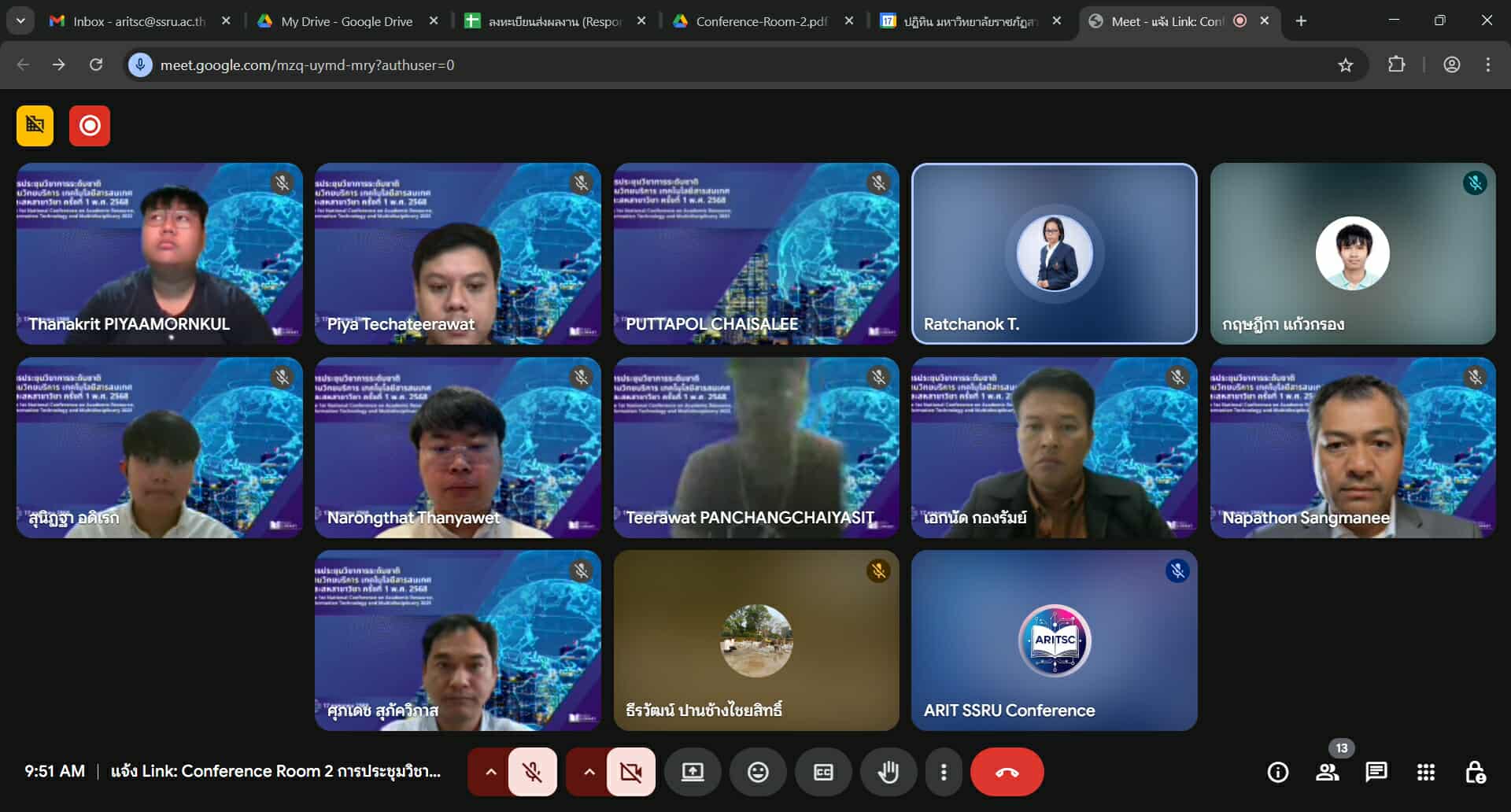Open more options three-dot menu
The height and width of the screenshot is (812, 1511).
tap(944, 772)
